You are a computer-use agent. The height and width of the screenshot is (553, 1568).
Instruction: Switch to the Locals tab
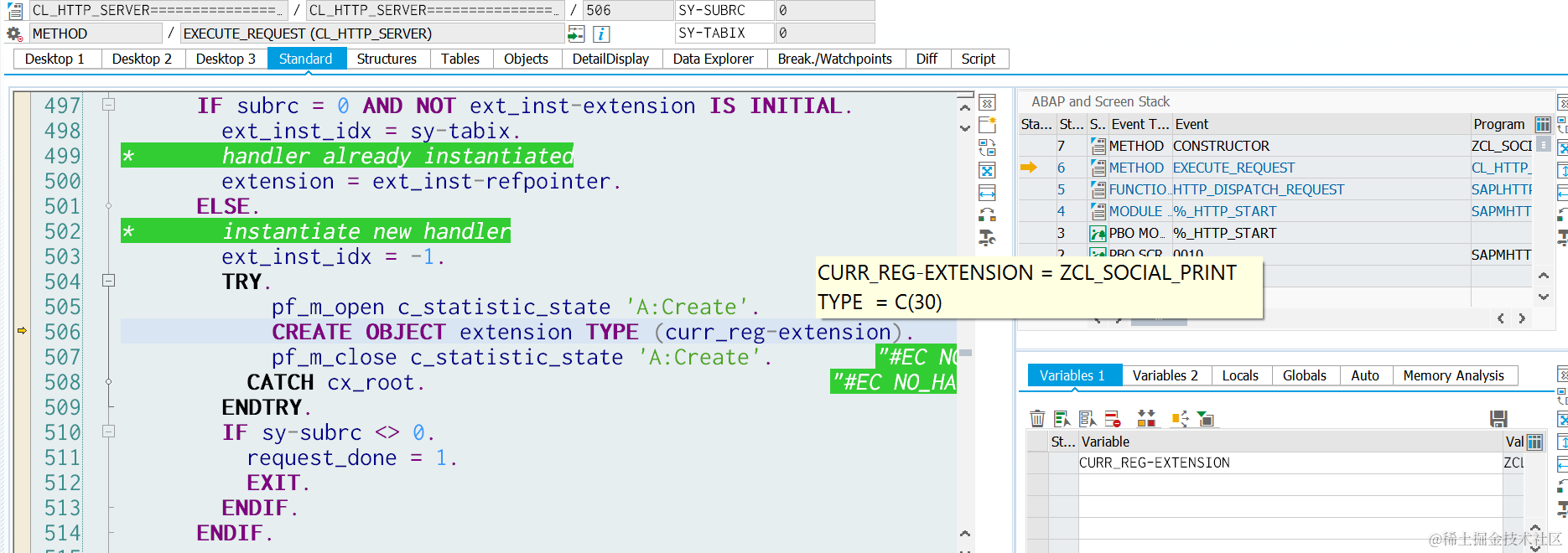[1240, 375]
